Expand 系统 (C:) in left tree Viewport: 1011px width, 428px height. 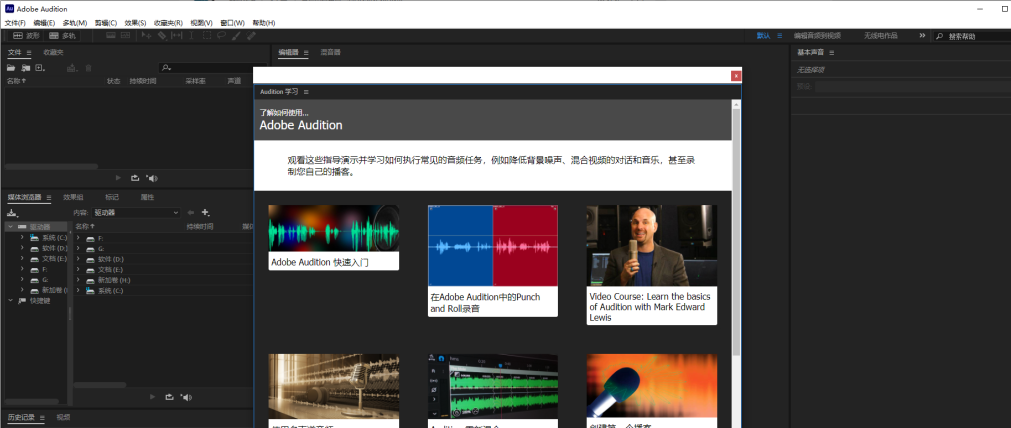[22, 237]
